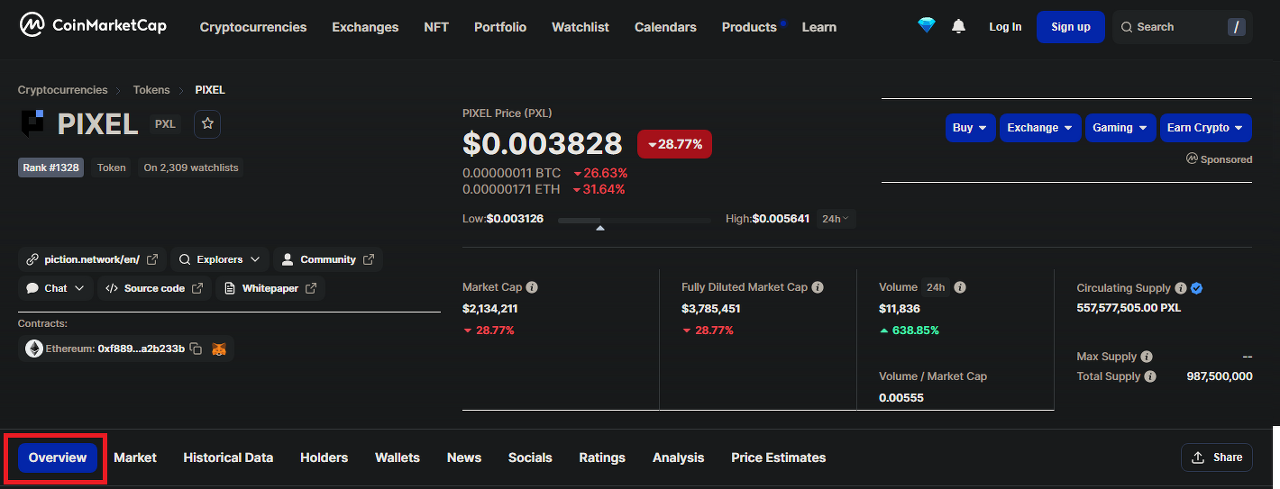1280x489 pixels.
Task: Click the slash shortcut key icon
Action: point(1237,27)
